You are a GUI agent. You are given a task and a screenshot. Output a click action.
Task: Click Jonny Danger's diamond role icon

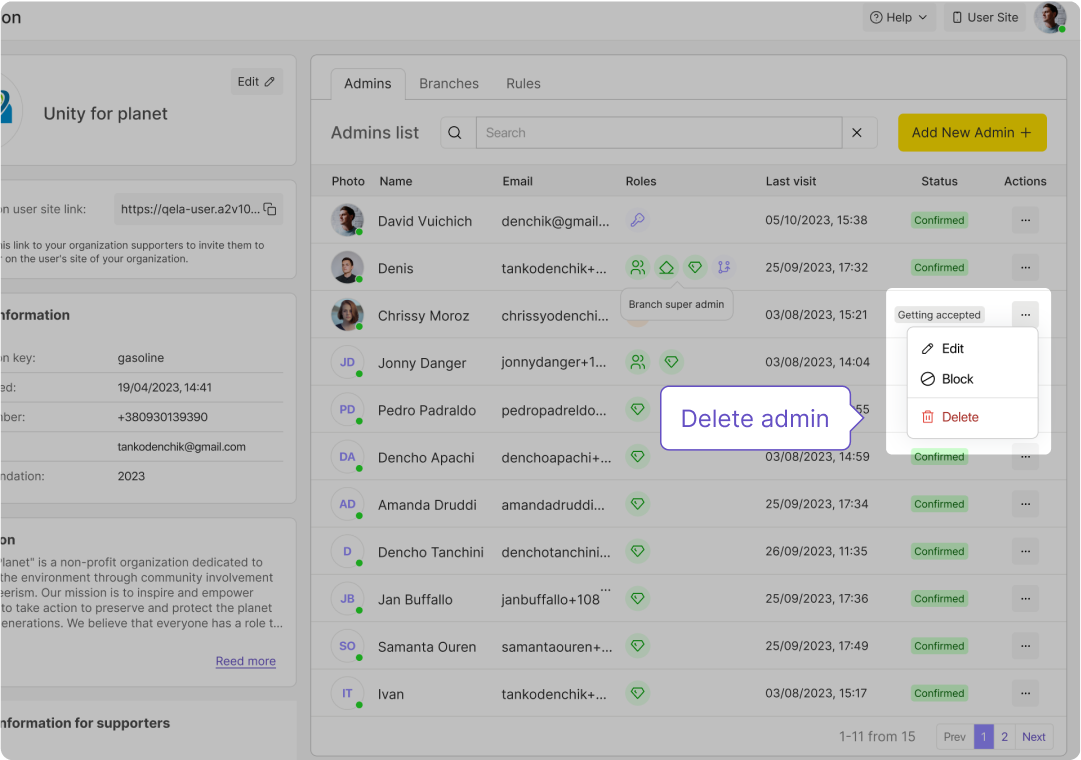(x=671, y=362)
